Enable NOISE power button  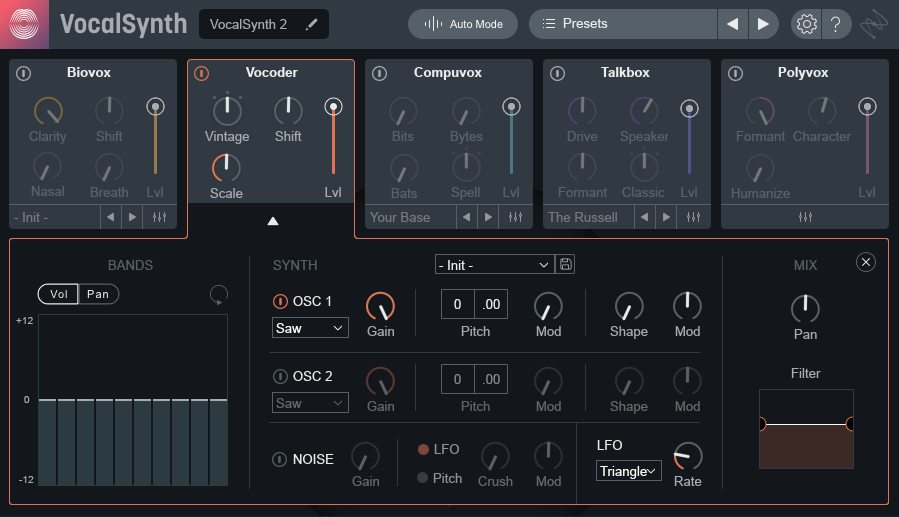pos(279,460)
